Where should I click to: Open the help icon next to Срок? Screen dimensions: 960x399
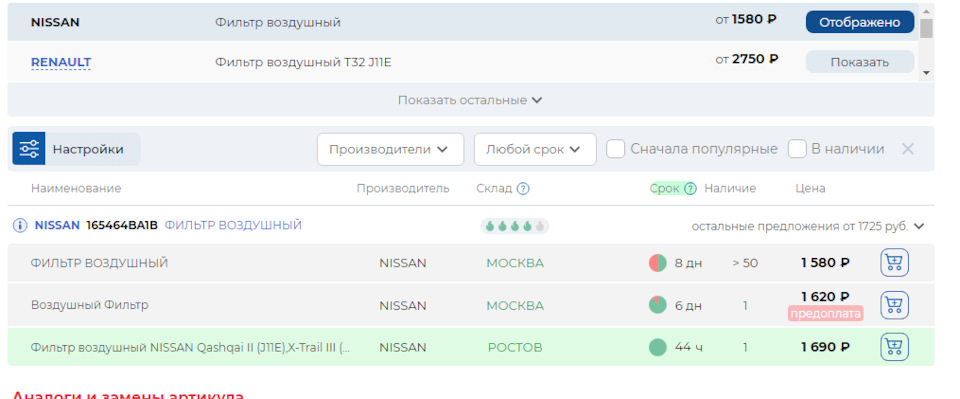point(690,188)
